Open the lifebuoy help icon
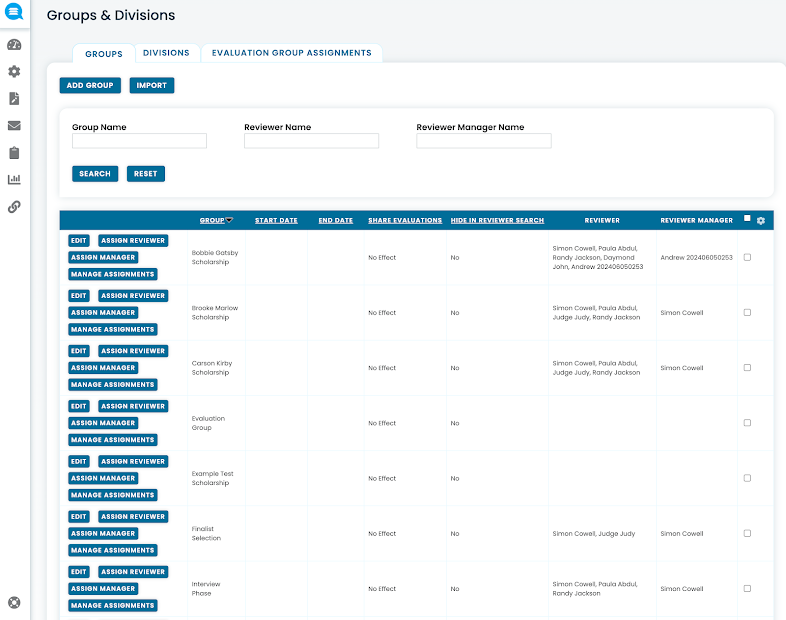This screenshot has width=786, height=620. pos(14,602)
